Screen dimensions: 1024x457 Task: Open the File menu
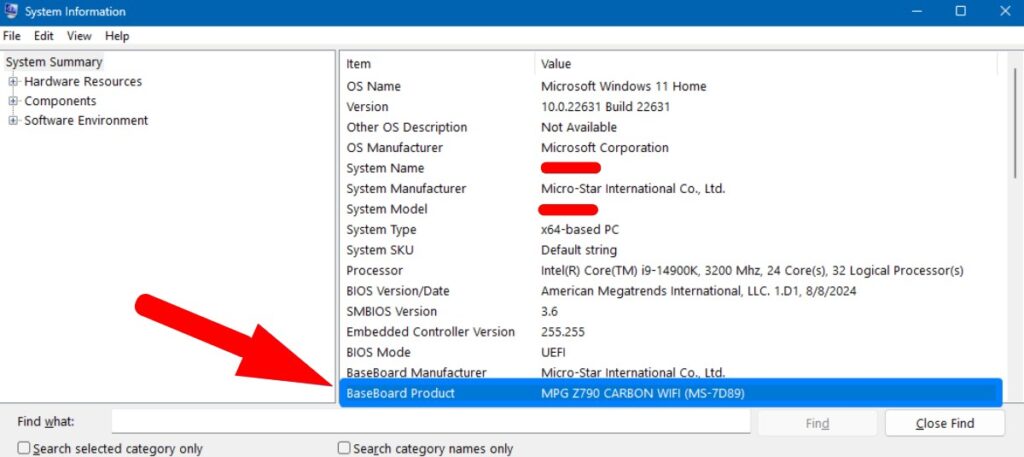click(x=12, y=36)
